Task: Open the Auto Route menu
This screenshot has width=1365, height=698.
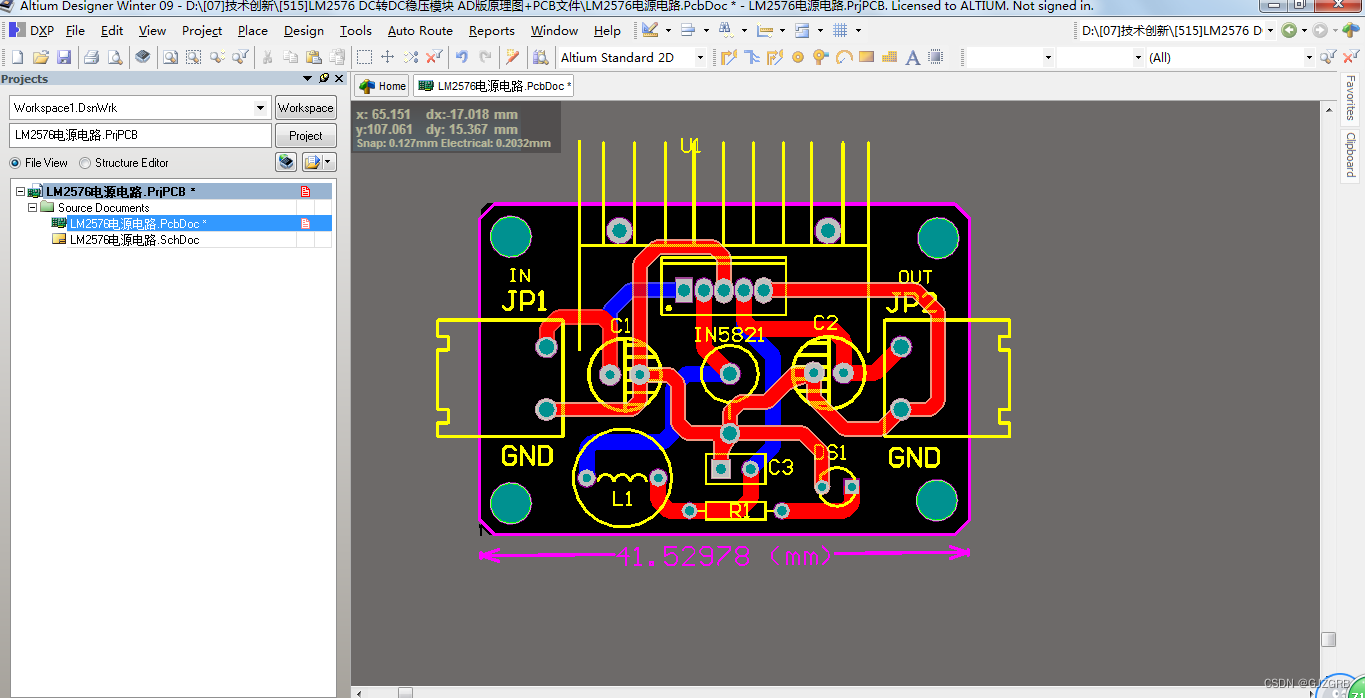Action: click(420, 31)
